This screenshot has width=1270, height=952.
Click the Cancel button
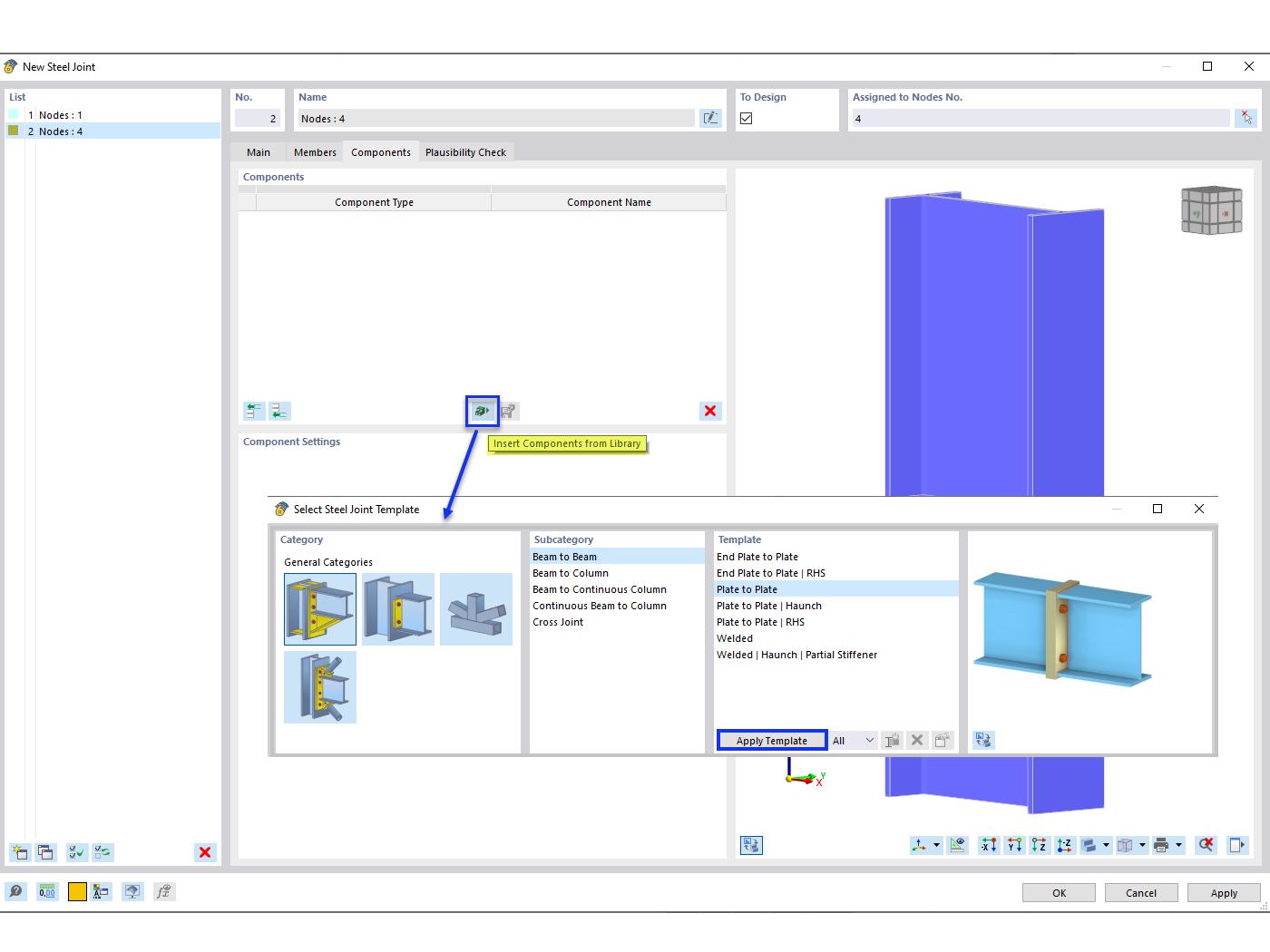pos(1141,893)
